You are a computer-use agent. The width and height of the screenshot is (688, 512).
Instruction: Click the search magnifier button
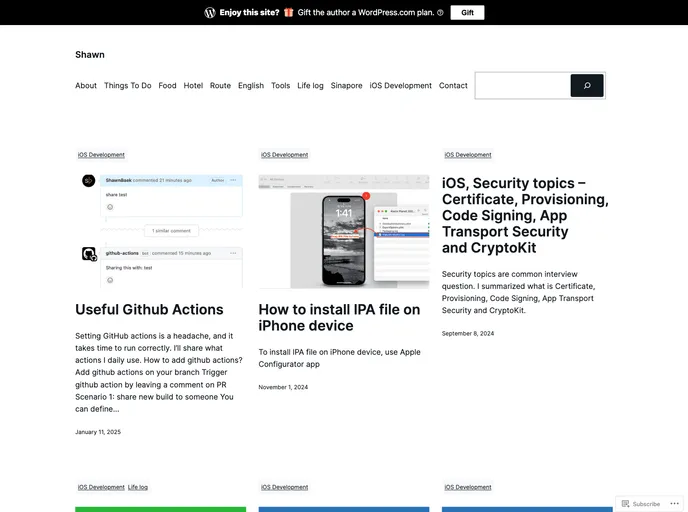tap(587, 86)
